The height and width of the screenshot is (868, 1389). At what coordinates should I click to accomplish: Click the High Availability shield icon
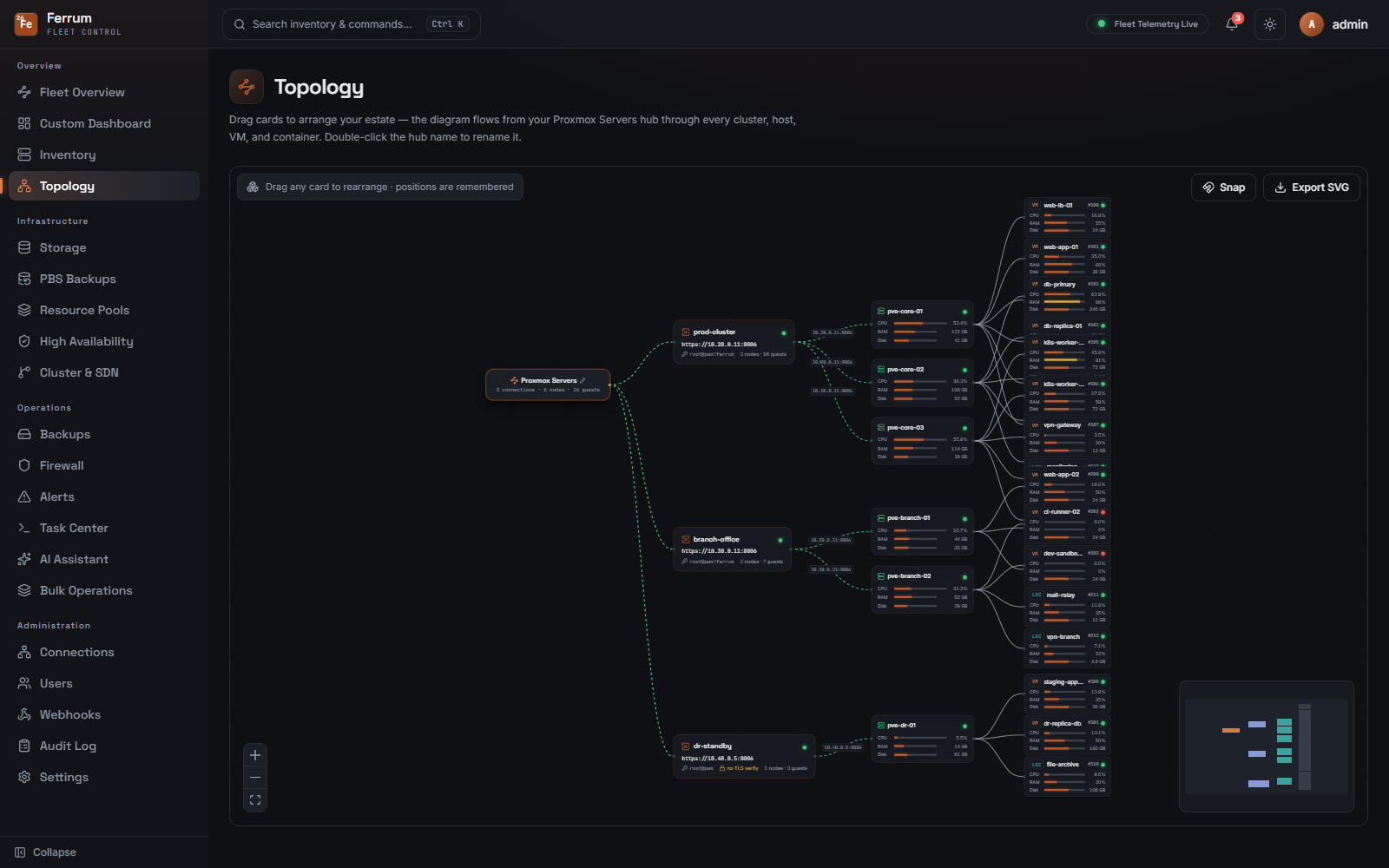pos(24,341)
